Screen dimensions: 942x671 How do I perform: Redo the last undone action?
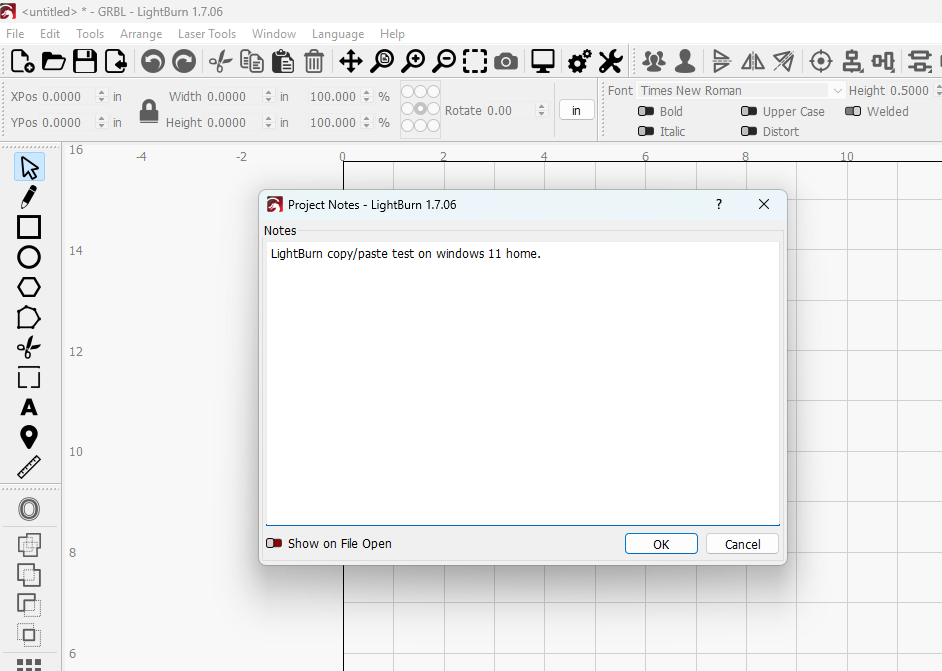(184, 61)
